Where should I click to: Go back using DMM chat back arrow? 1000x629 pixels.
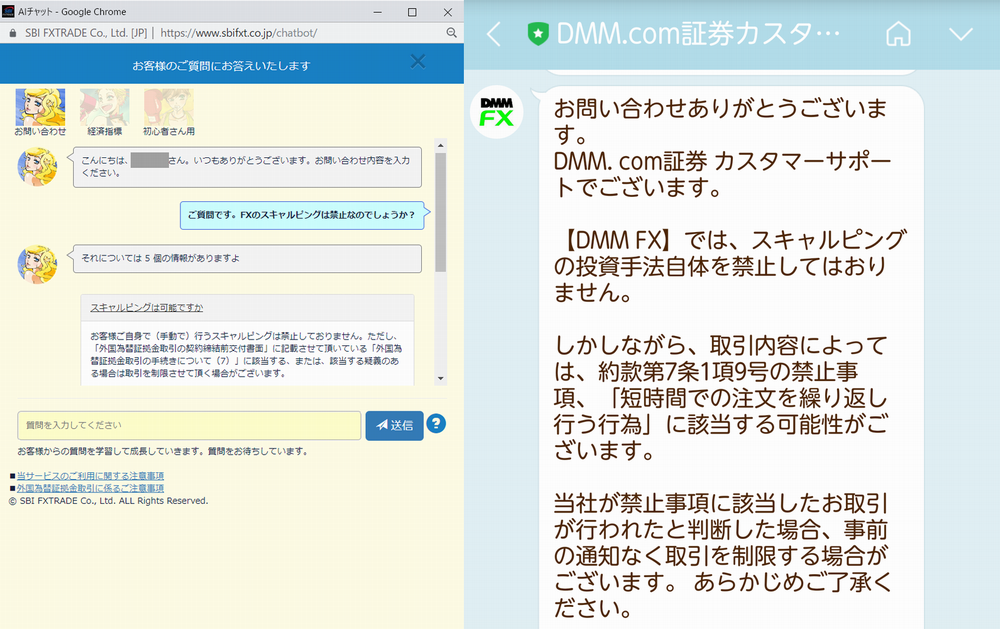(x=494, y=34)
